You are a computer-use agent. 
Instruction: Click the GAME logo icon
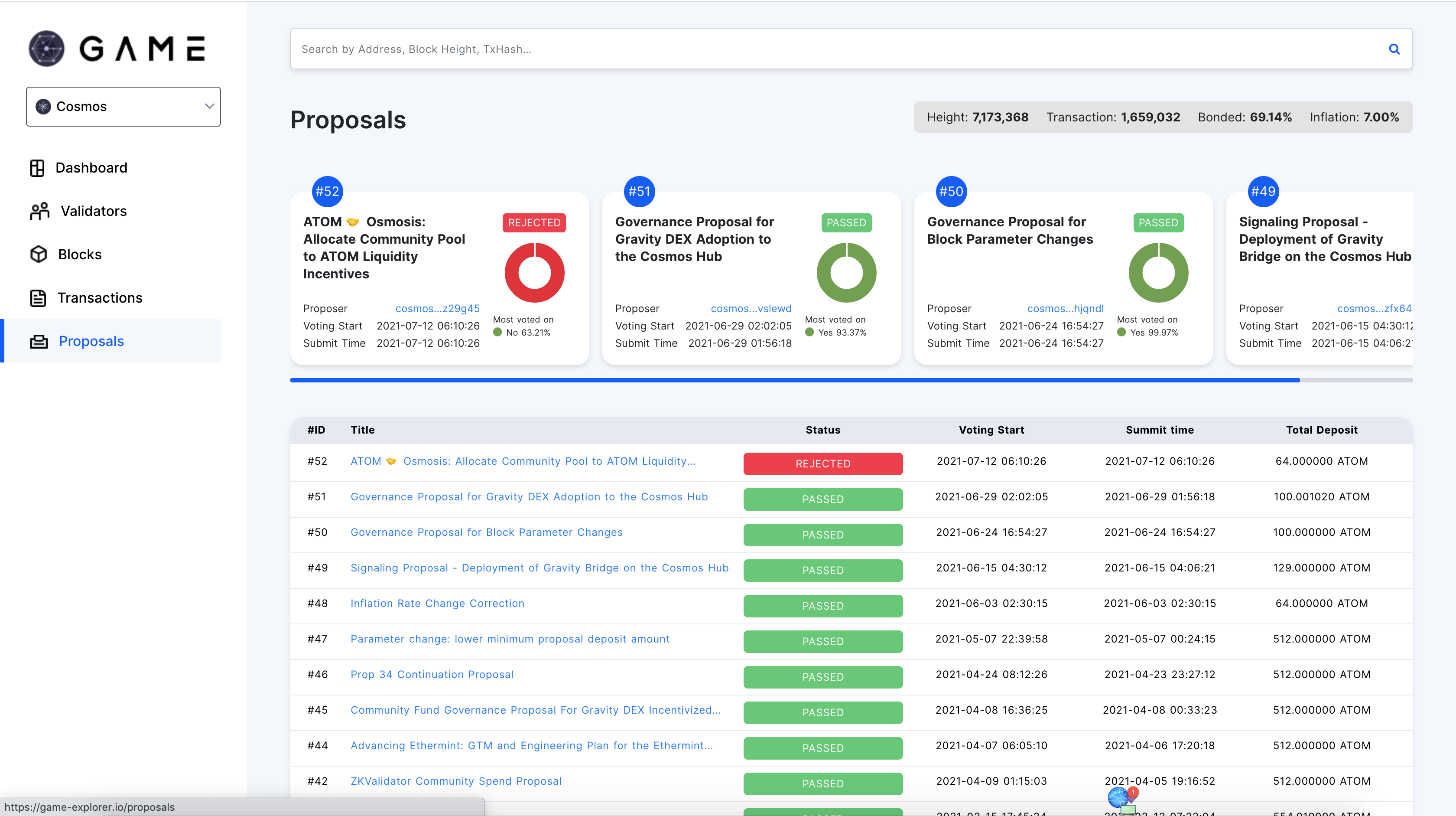click(x=47, y=49)
